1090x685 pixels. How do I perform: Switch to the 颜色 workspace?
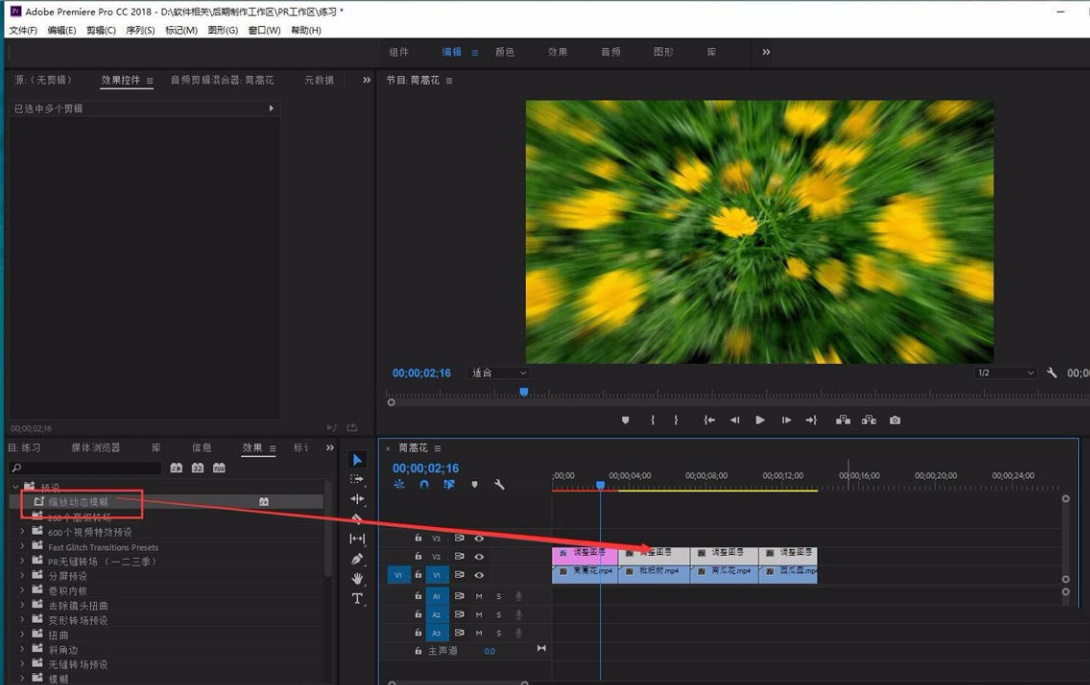505,52
